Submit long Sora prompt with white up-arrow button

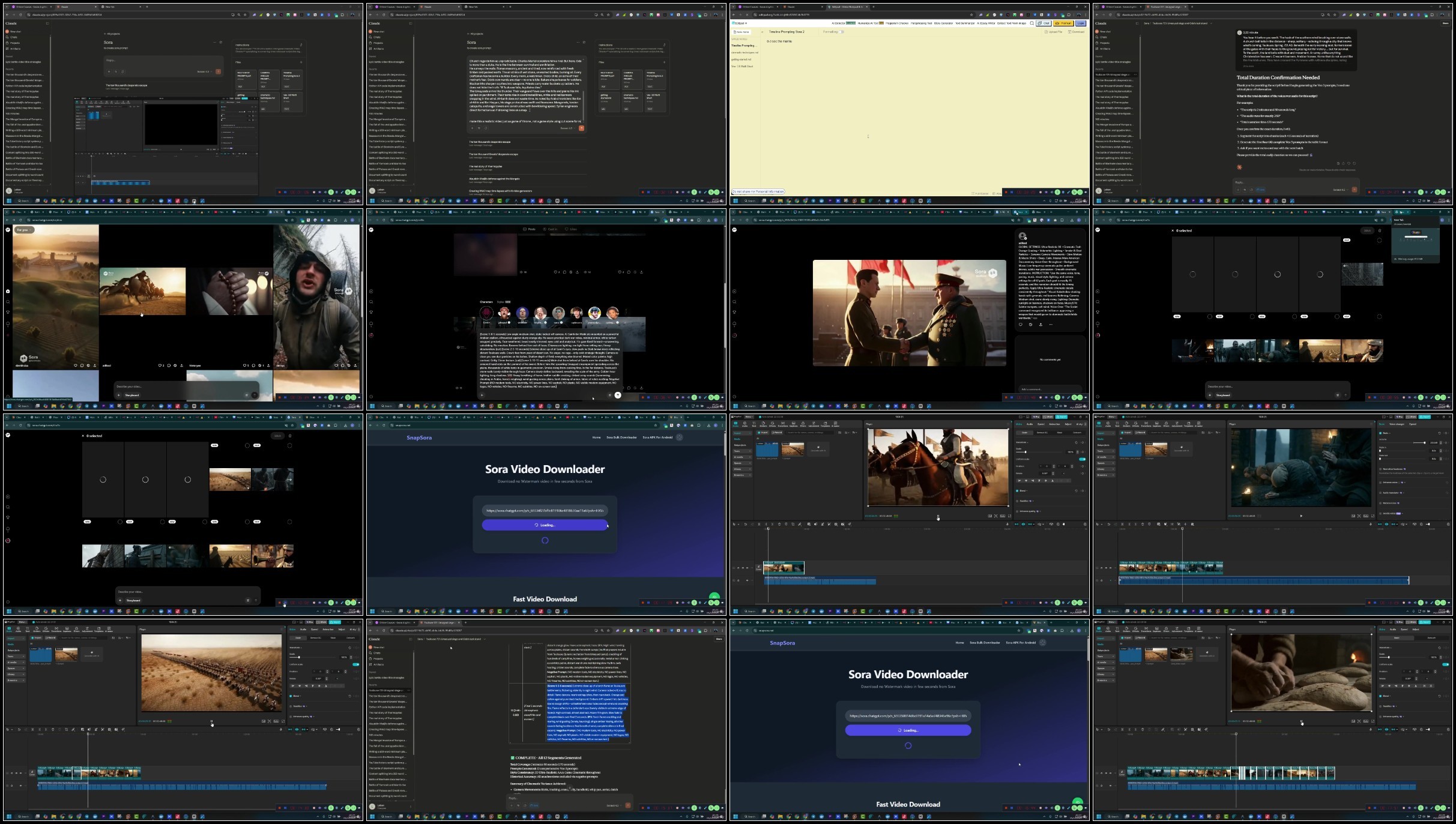pyautogui.click(x=618, y=395)
